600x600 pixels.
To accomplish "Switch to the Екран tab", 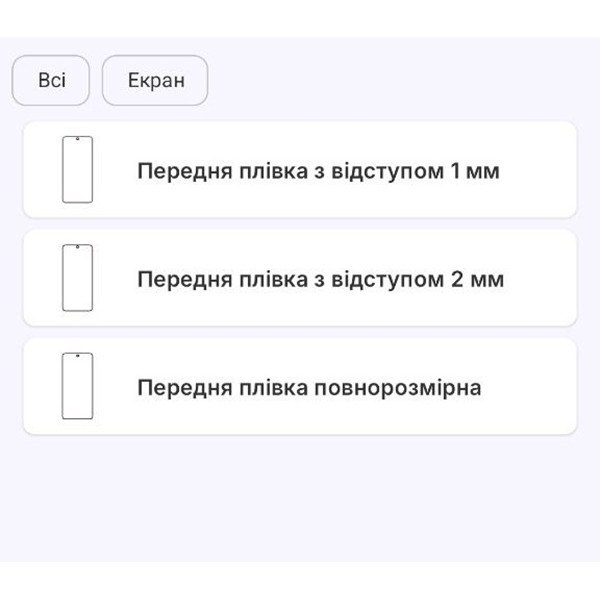I will (x=155, y=80).
